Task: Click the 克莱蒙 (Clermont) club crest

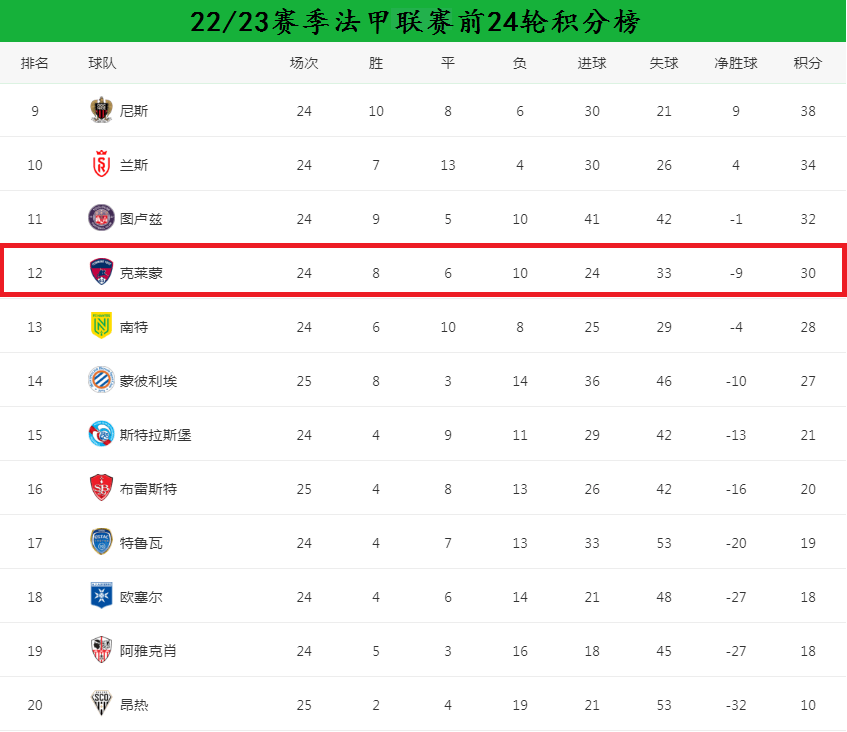Action: (x=101, y=272)
